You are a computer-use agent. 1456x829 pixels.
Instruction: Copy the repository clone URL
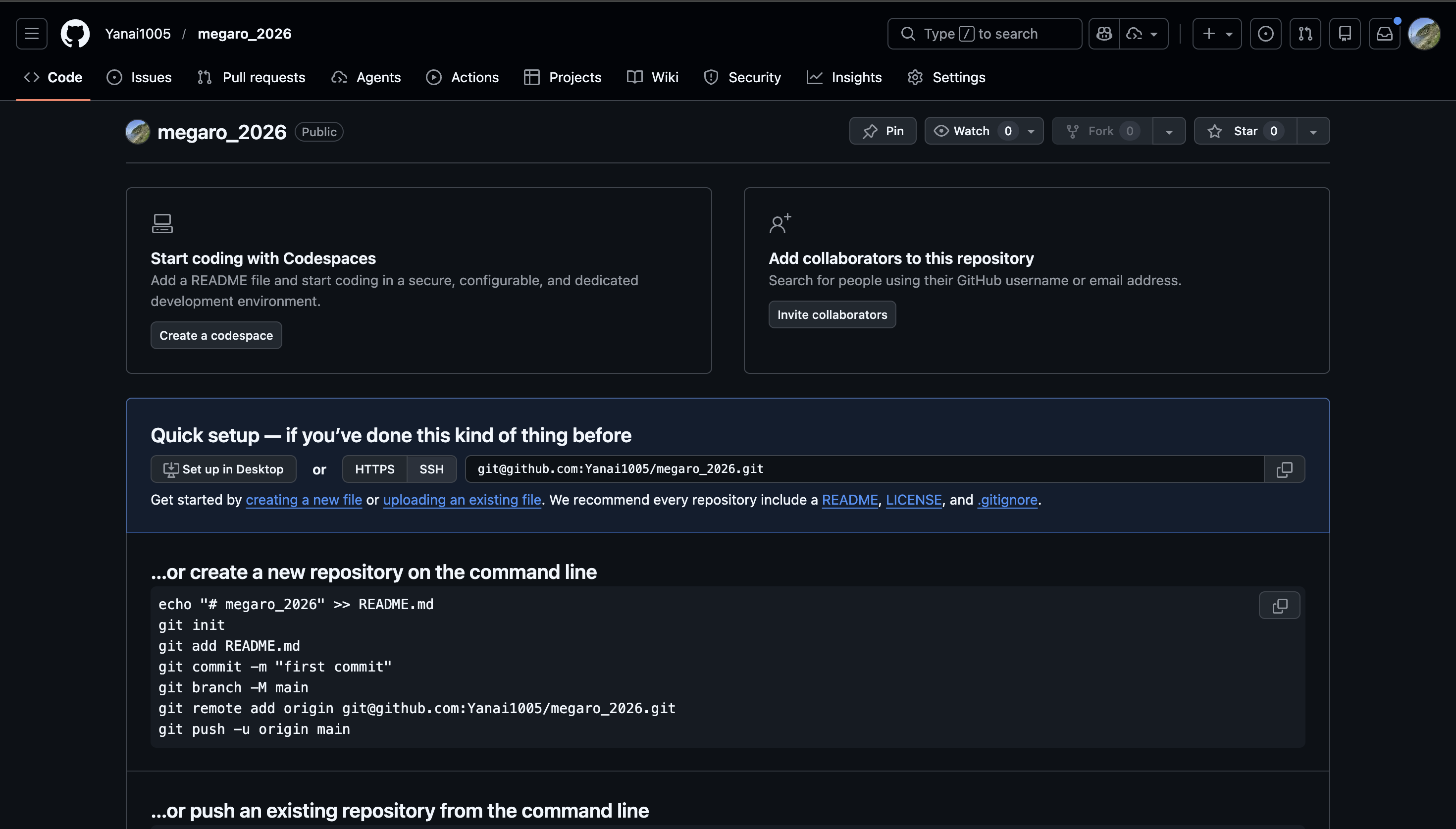coord(1284,469)
